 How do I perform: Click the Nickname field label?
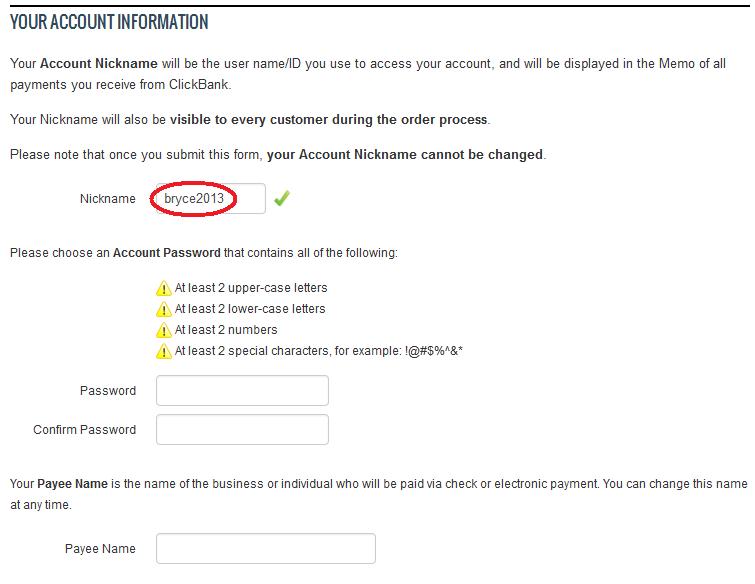tap(108, 198)
